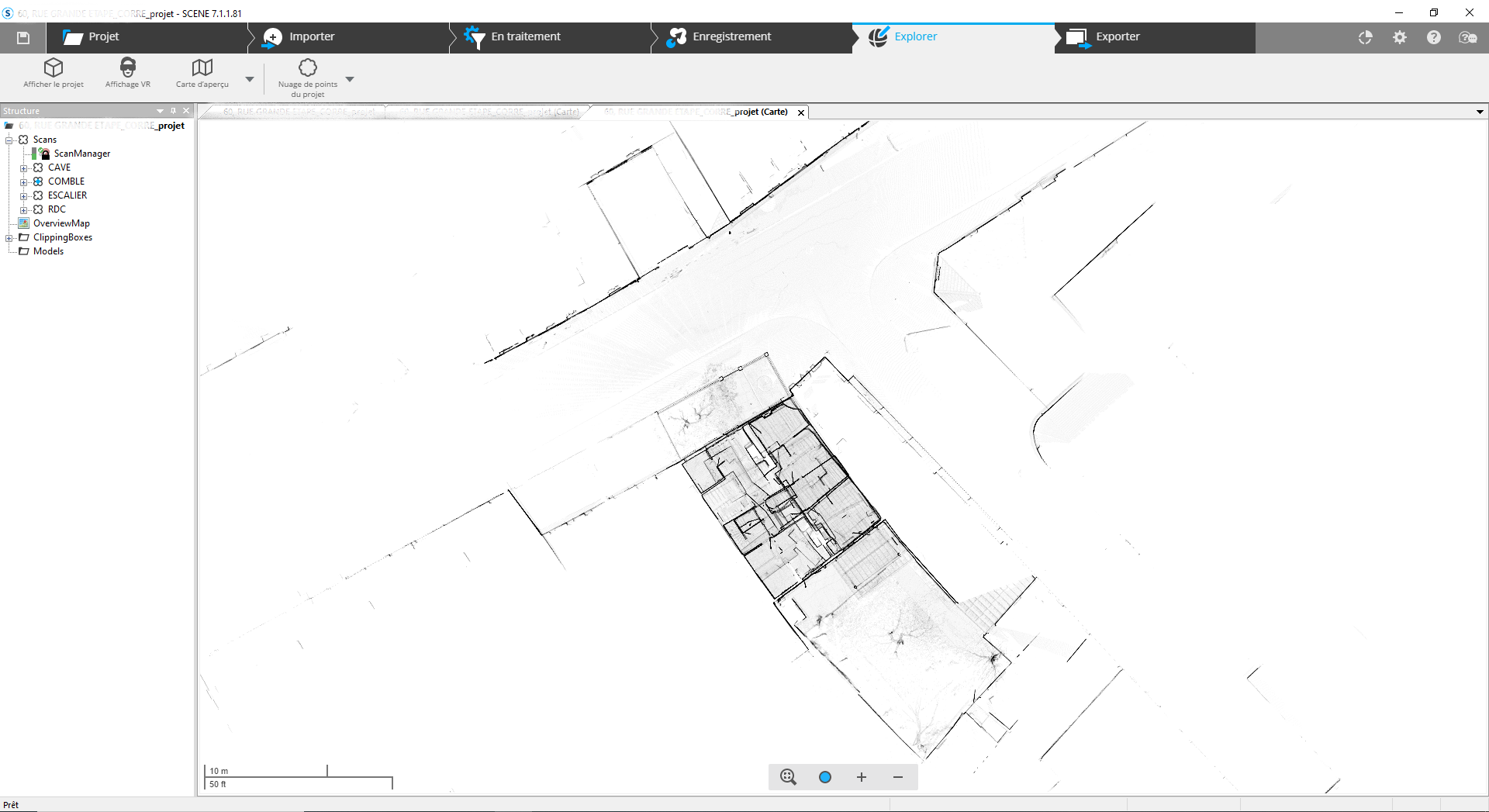
Task: Click the zoom-to-fit magnifier icon
Action: click(x=788, y=776)
